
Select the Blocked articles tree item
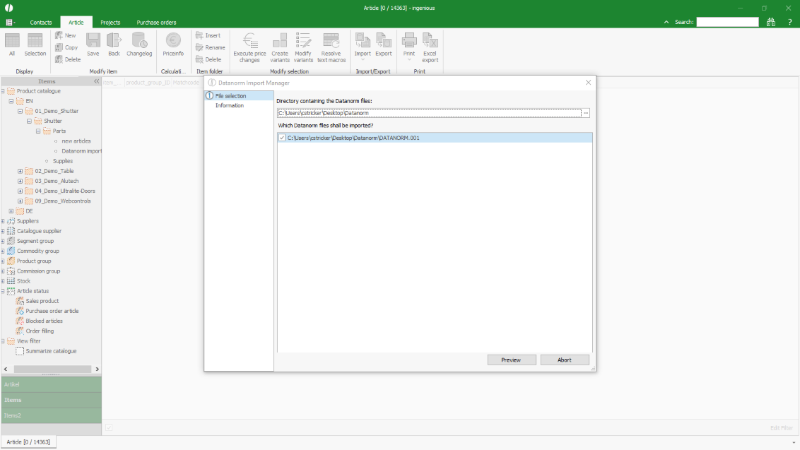click(x=44, y=321)
